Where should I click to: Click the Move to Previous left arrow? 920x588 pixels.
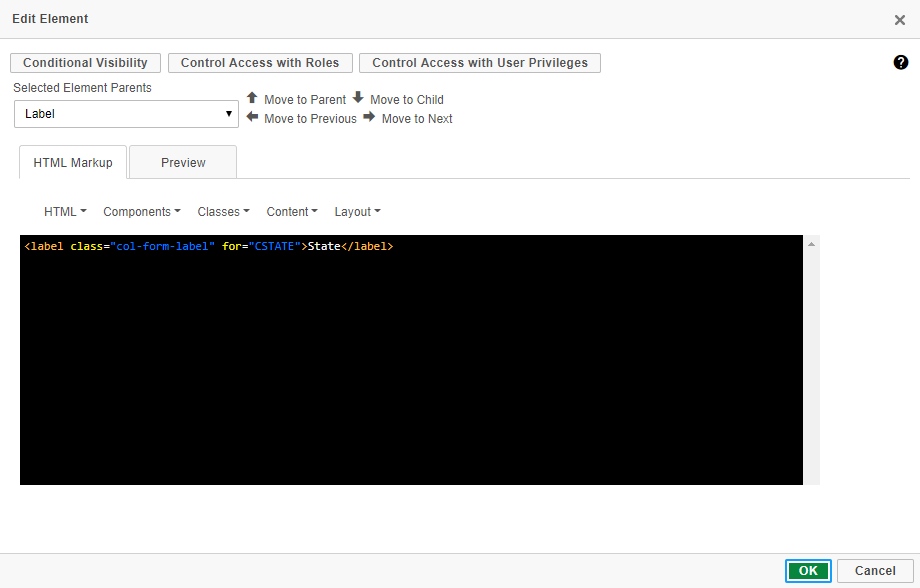[252, 117]
